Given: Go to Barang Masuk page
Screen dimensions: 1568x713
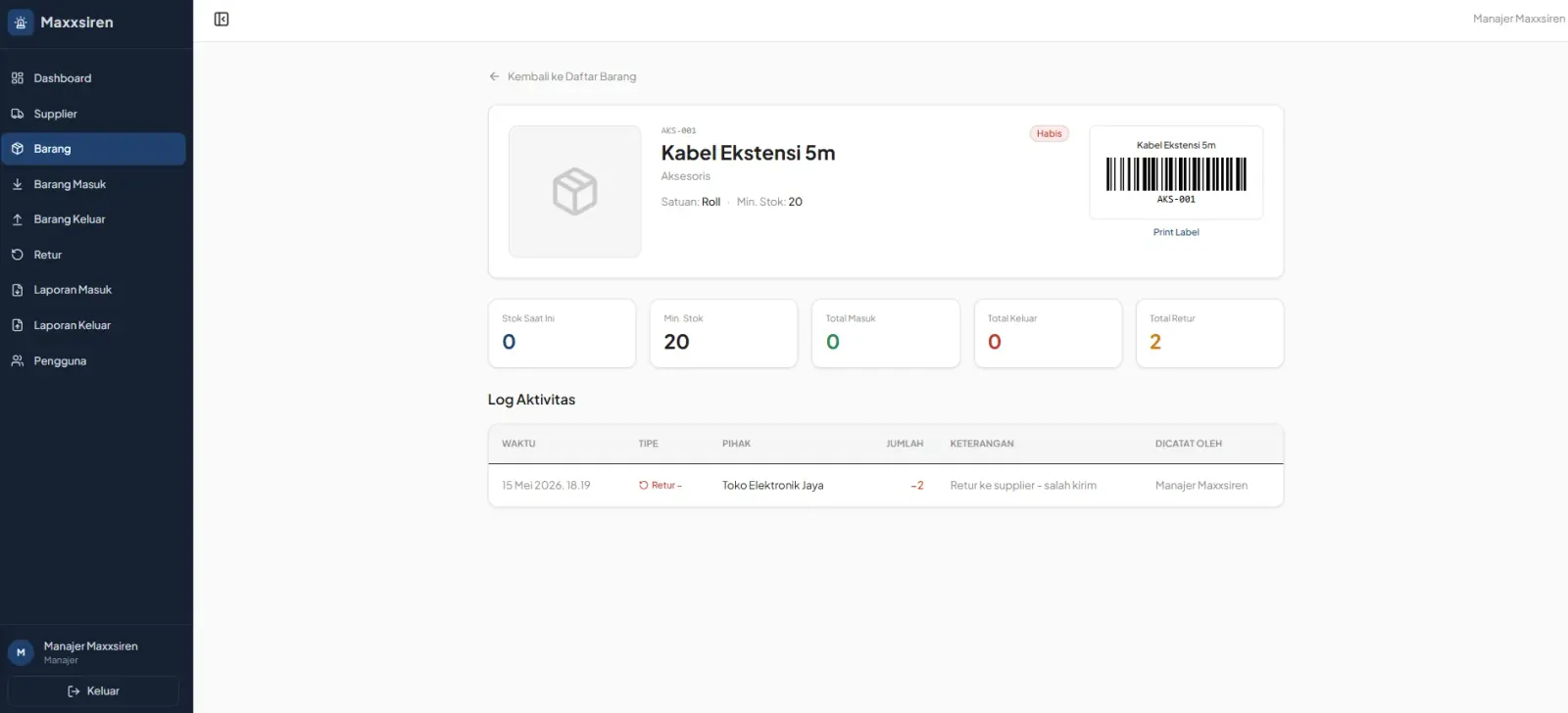Looking at the screenshot, I should (93, 184).
